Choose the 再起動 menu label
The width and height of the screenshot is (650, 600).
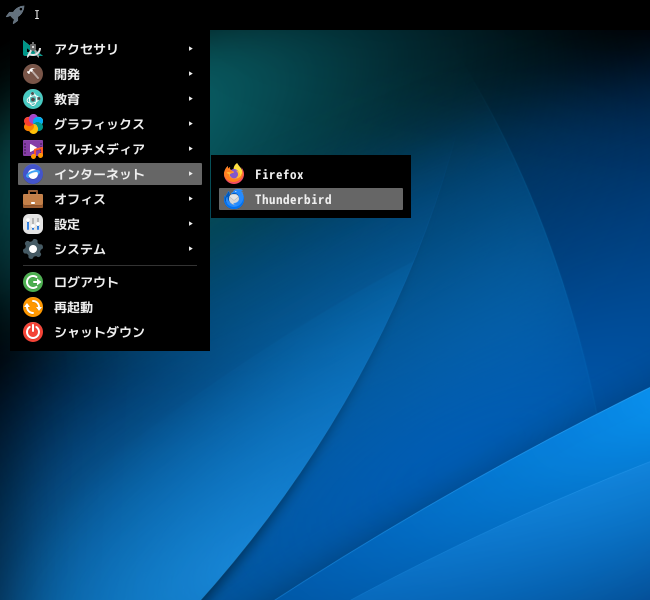pos(73,307)
